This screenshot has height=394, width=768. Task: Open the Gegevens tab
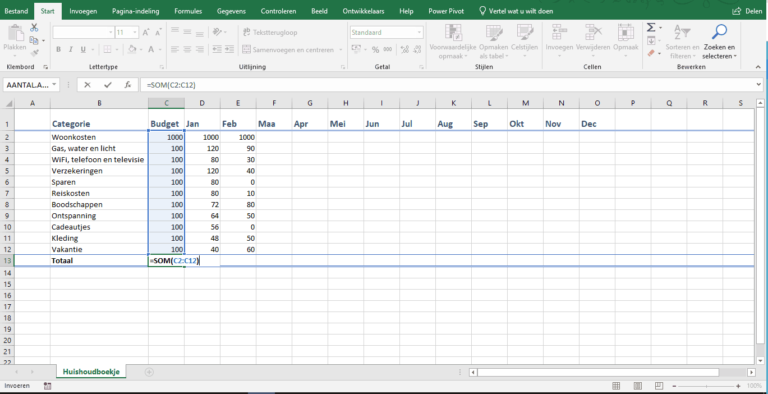tap(231, 11)
